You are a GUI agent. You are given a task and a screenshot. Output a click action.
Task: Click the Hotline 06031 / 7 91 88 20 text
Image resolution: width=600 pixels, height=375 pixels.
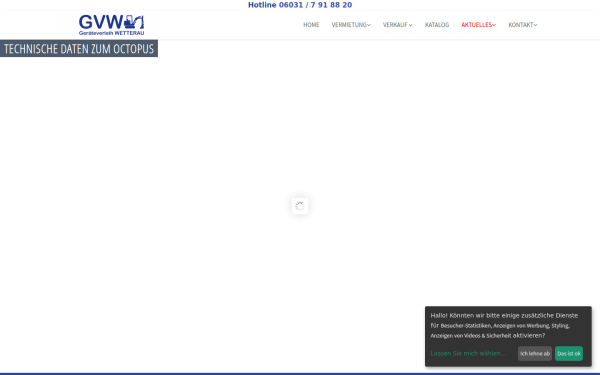pos(300,5)
